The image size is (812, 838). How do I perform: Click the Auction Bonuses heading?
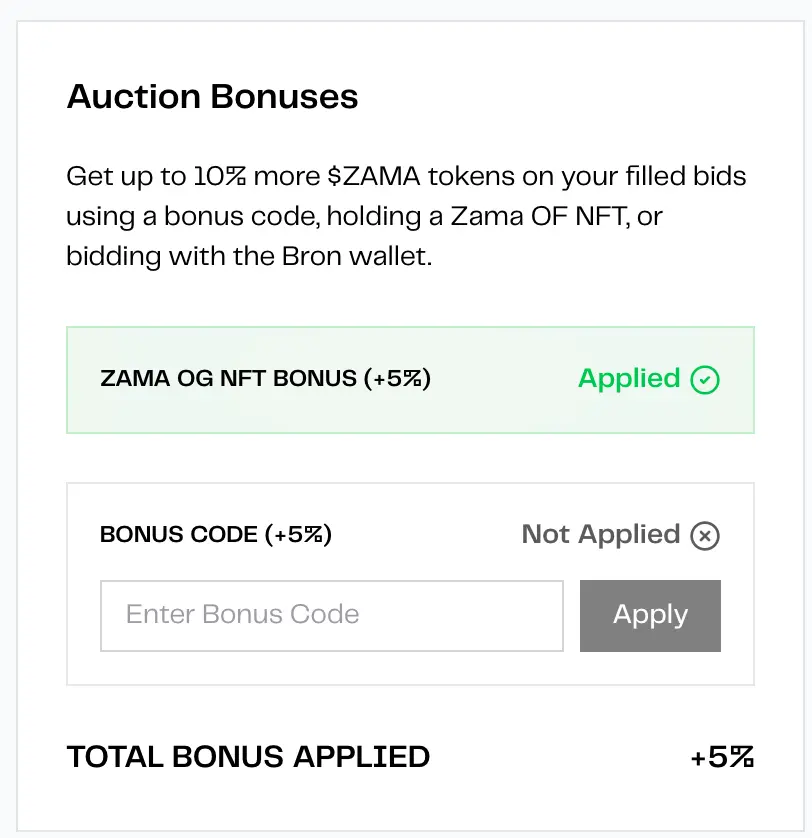coord(212,97)
